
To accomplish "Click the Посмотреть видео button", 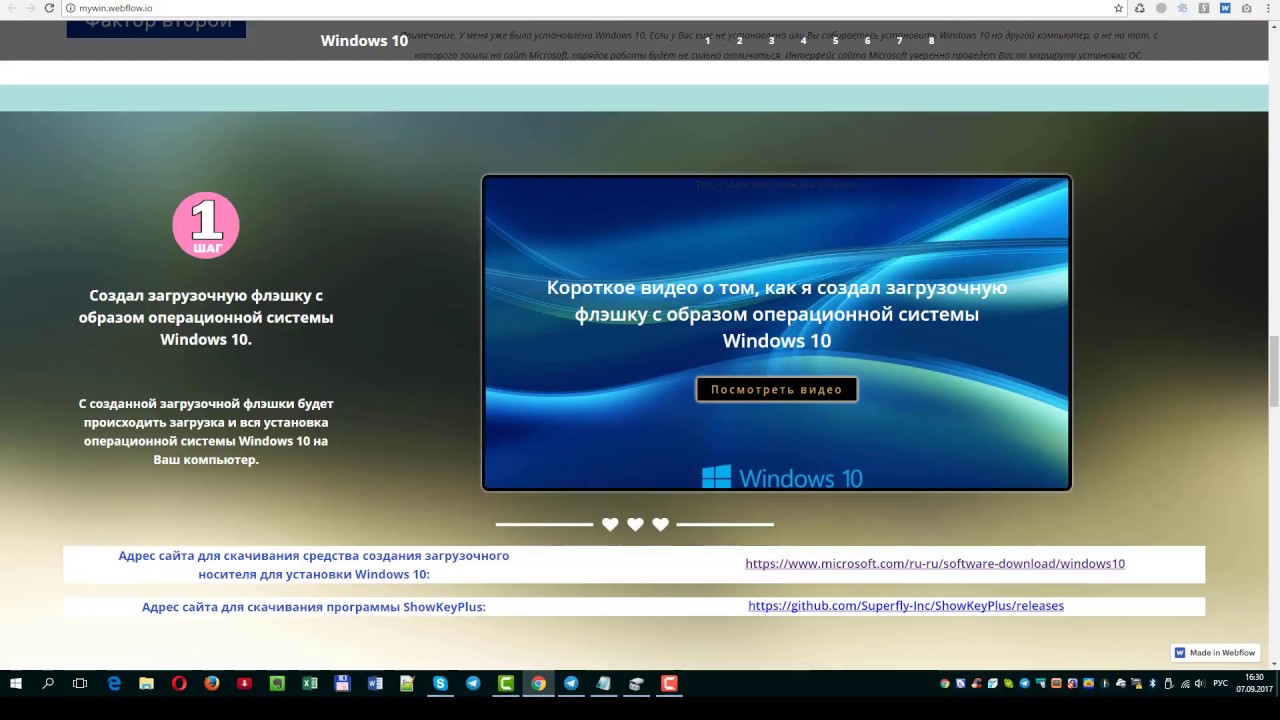I will click(777, 389).
